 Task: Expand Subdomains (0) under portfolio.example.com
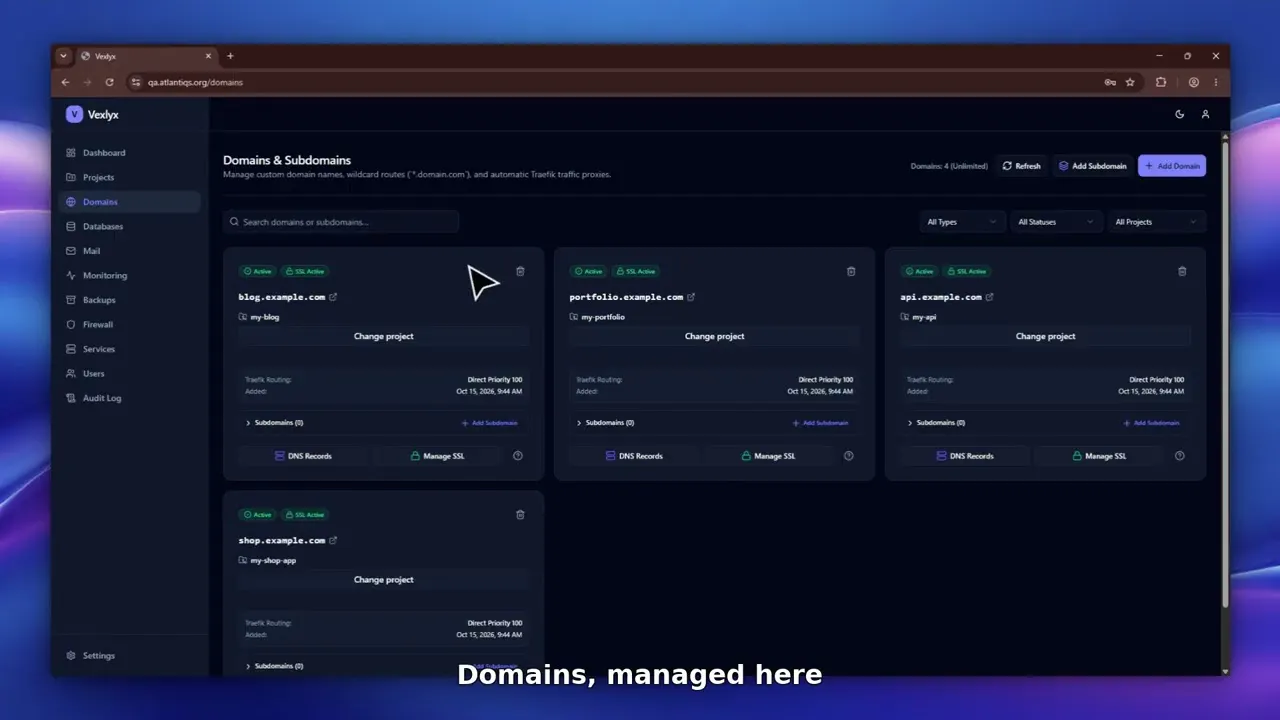[x=605, y=423]
